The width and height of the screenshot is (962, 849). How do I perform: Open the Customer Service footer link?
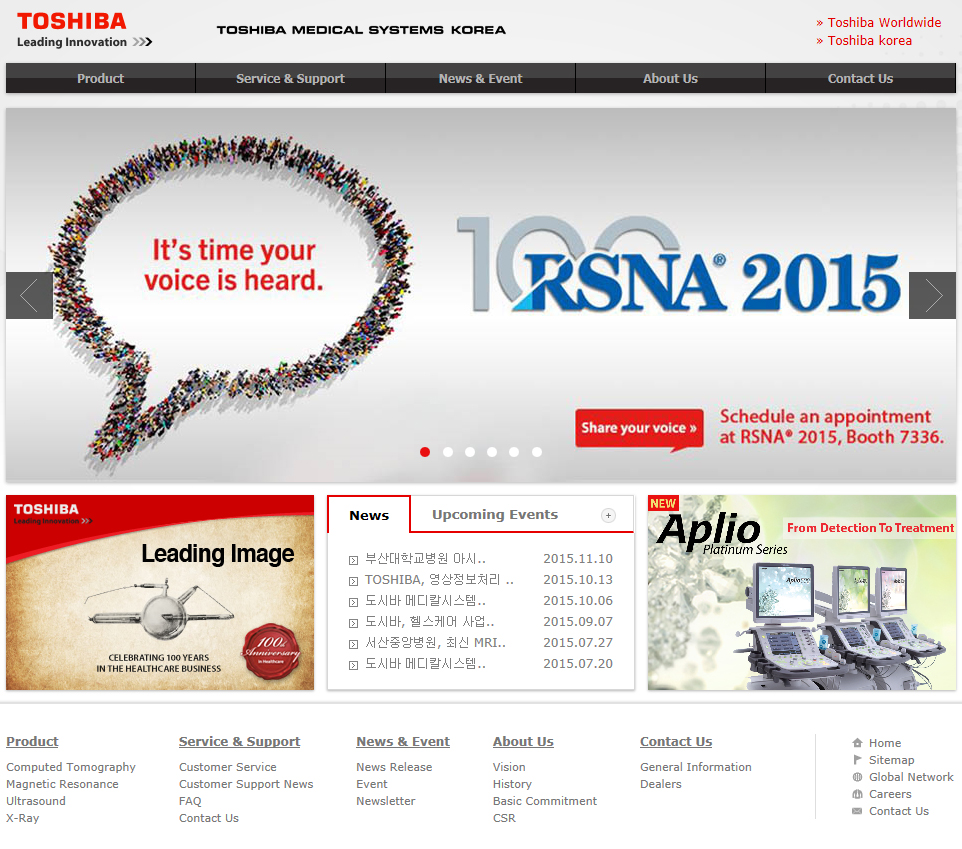point(228,767)
